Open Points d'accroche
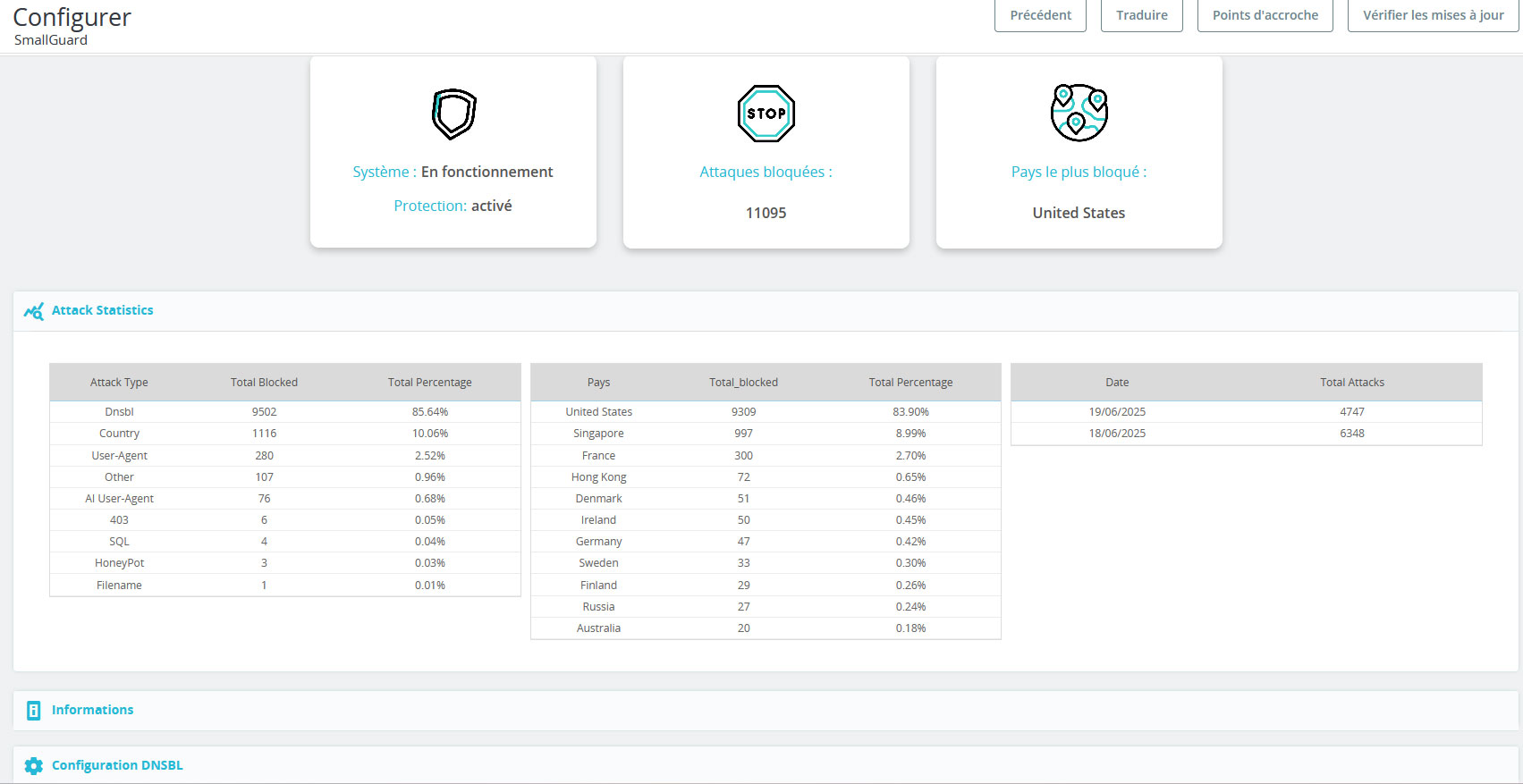The width and height of the screenshot is (1523, 784). pyautogui.click(x=1265, y=15)
